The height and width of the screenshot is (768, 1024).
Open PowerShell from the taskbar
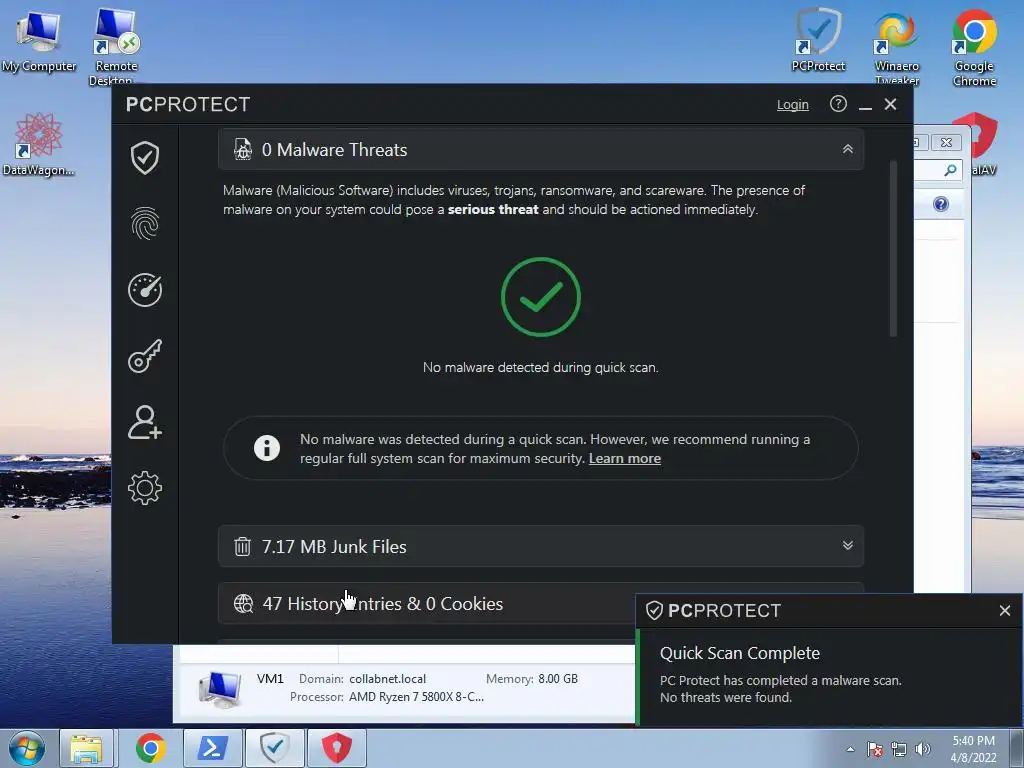pyautogui.click(x=212, y=748)
